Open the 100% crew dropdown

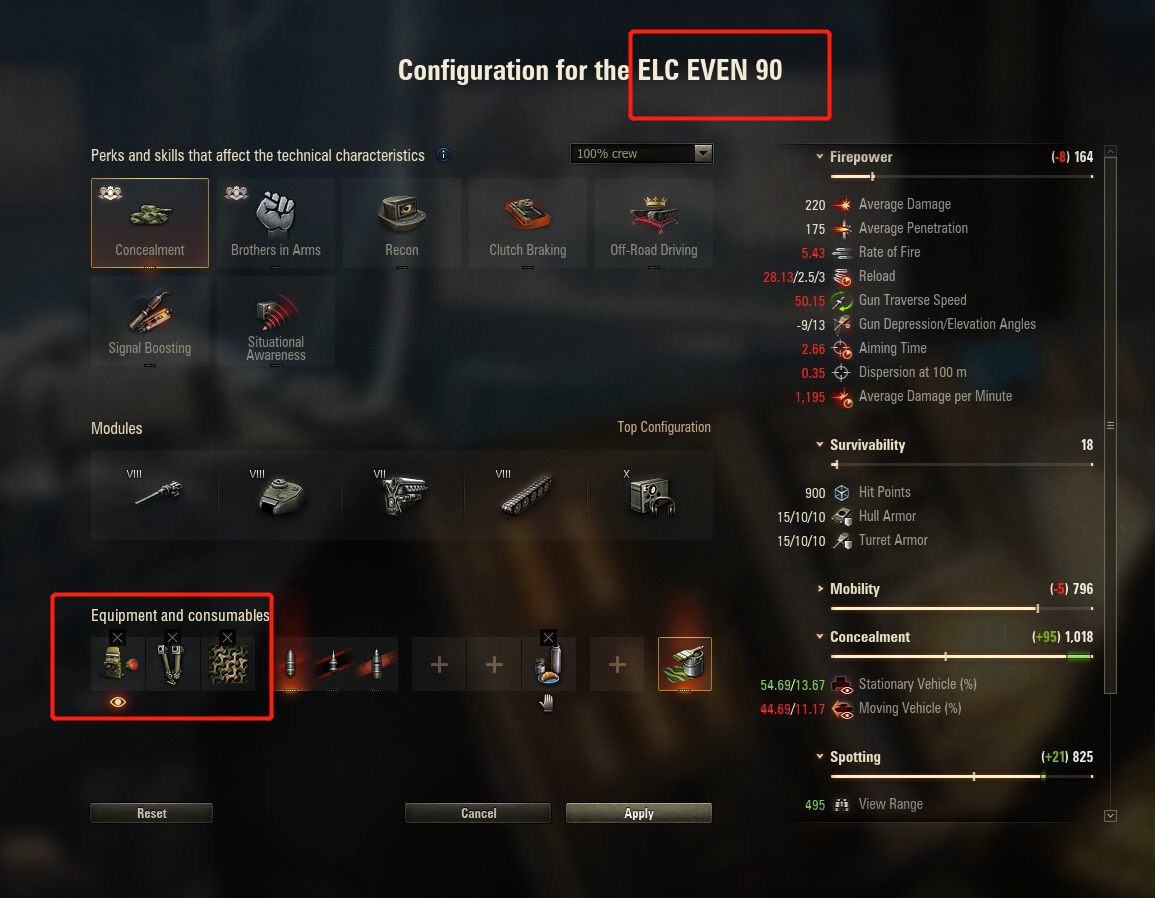tap(641, 153)
